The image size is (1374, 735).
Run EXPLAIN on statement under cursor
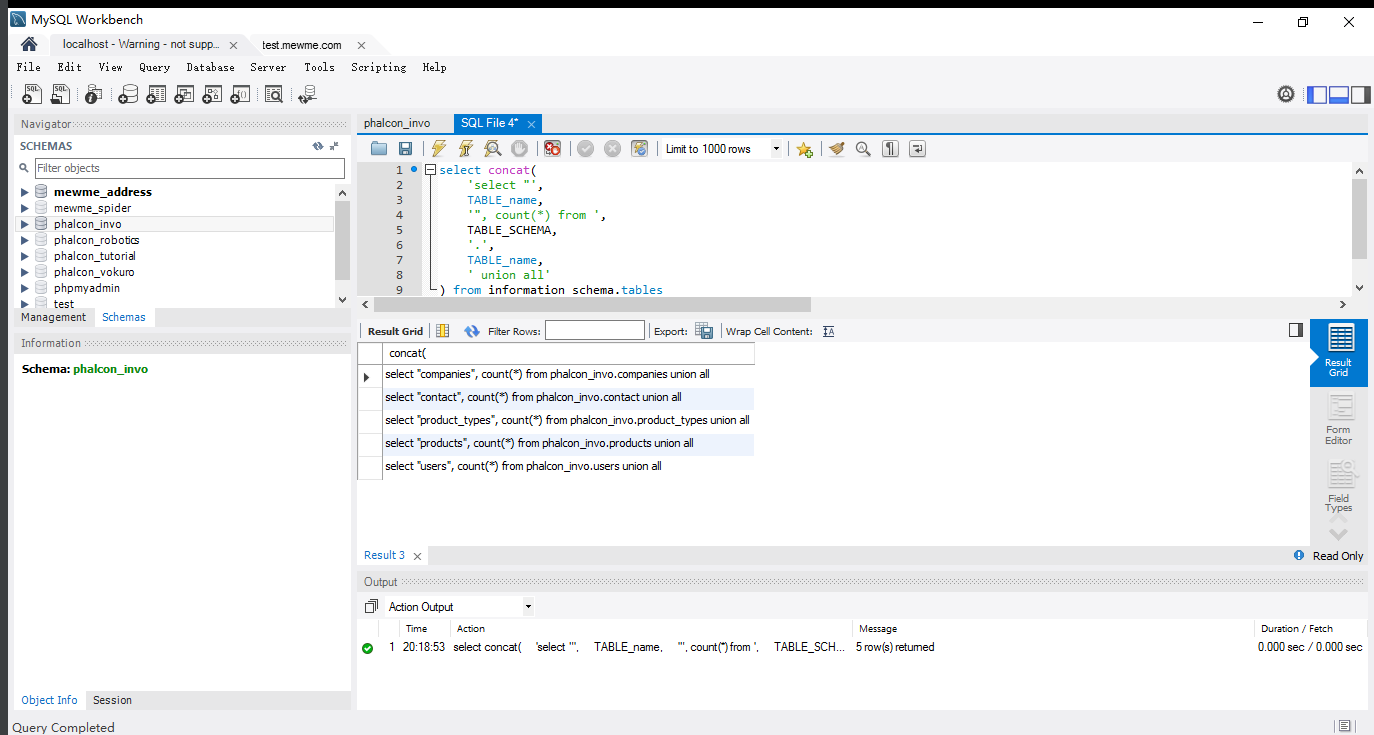[493, 149]
